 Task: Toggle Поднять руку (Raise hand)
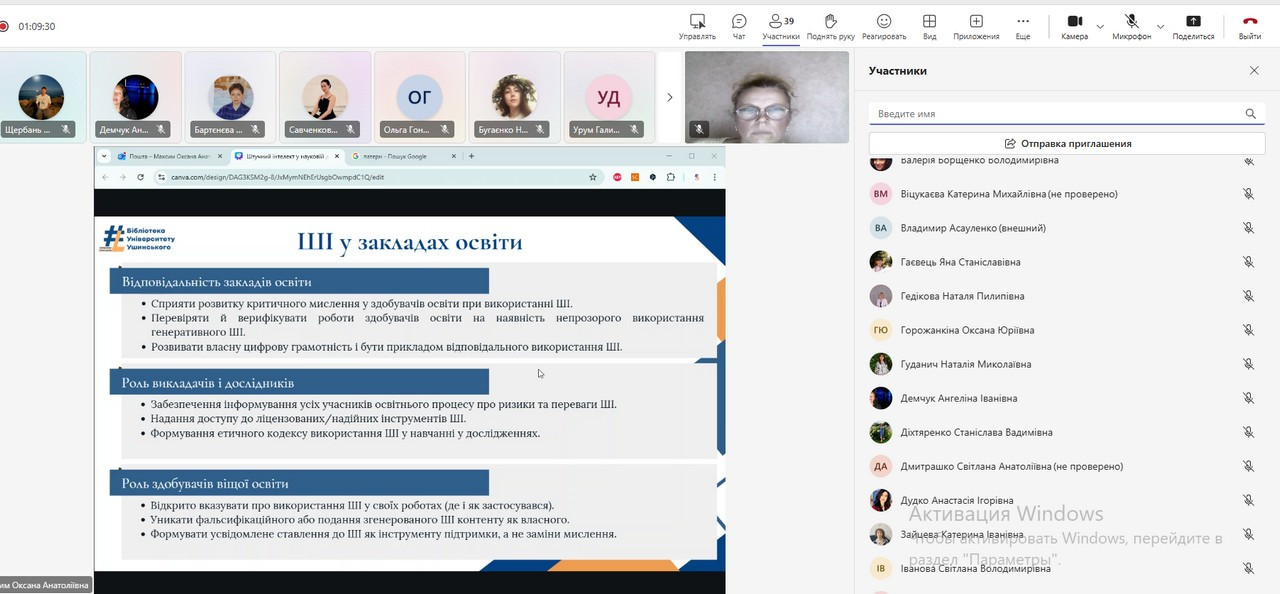pyautogui.click(x=830, y=26)
